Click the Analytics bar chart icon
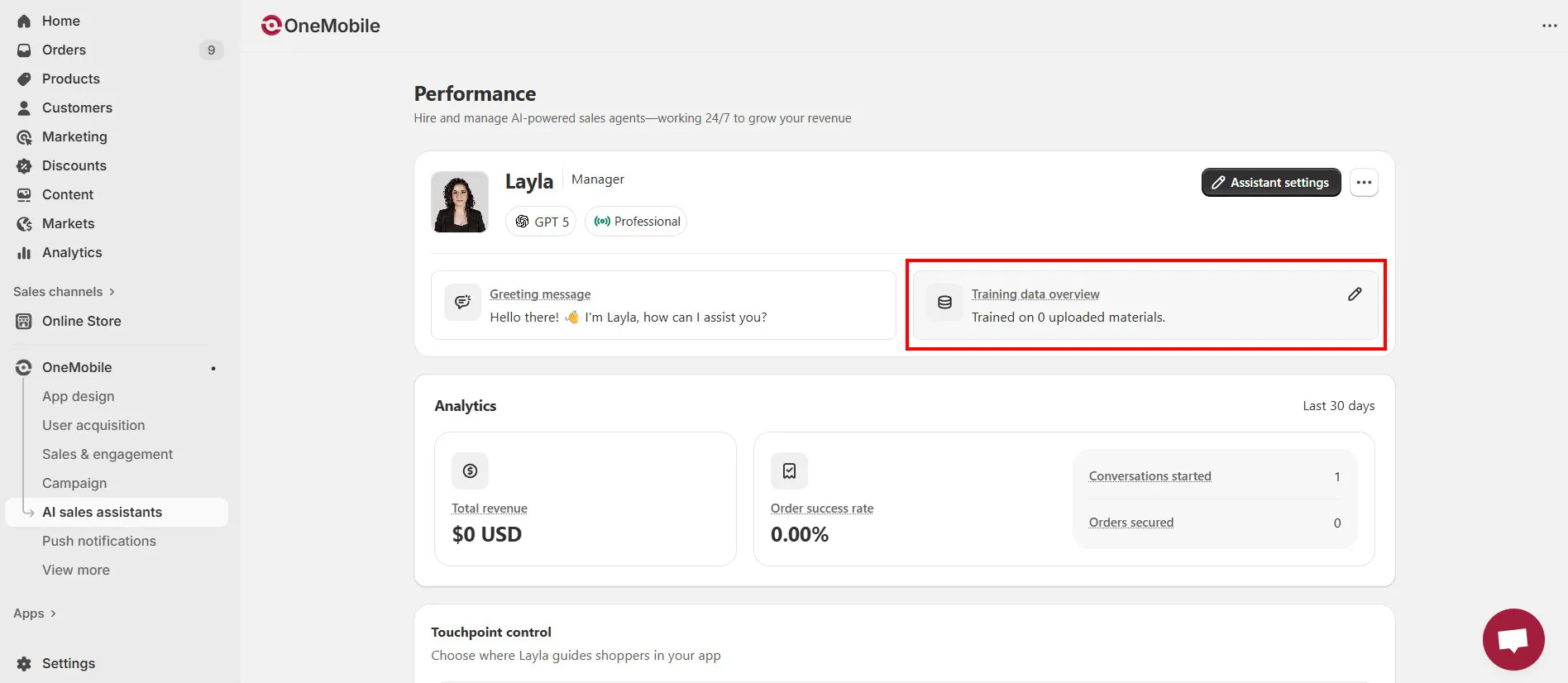The width and height of the screenshot is (1568, 683). point(24,253)
